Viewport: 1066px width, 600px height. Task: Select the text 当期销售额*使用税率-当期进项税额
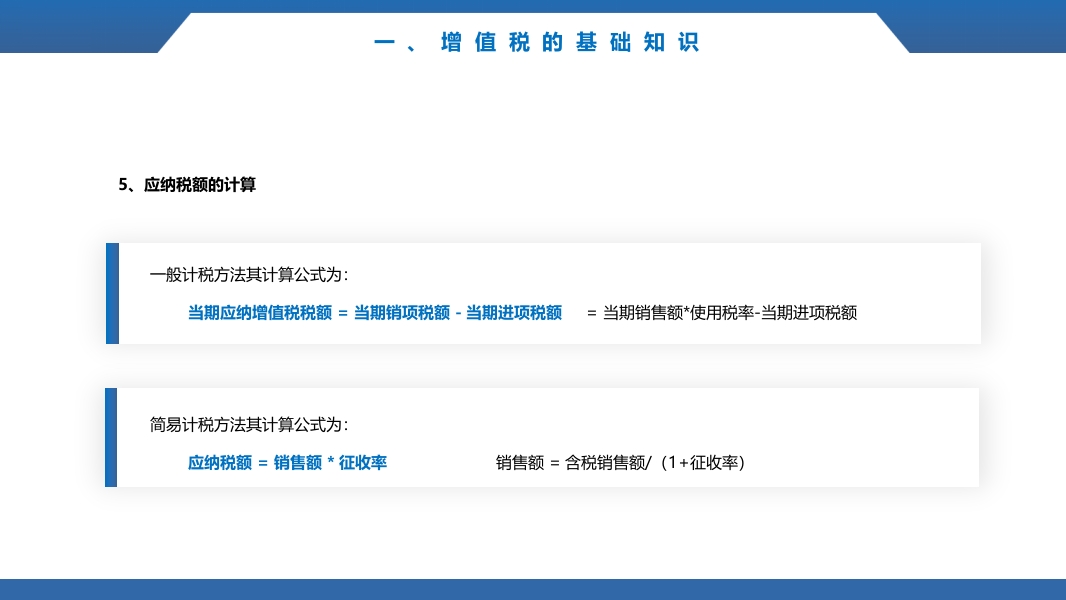729,312
